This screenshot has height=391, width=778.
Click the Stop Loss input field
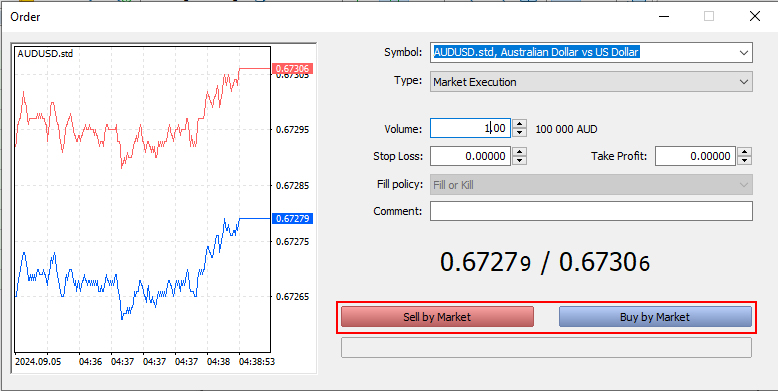pos(470,156)
